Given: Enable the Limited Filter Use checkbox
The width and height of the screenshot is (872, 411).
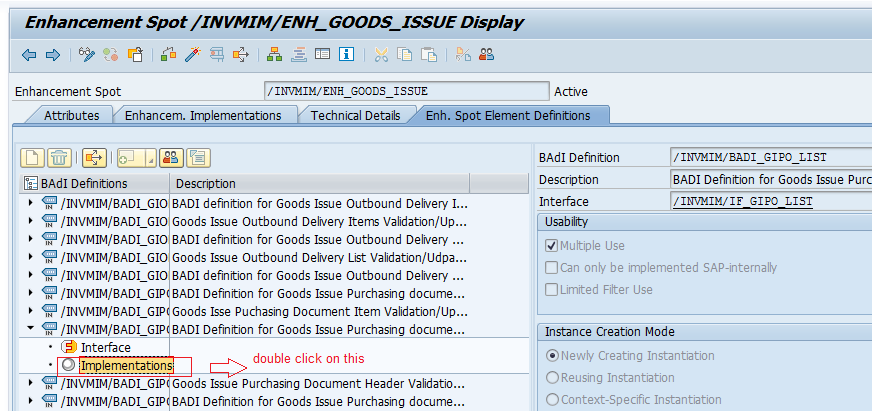Looking at the screenshot, I should click(551, 290).
